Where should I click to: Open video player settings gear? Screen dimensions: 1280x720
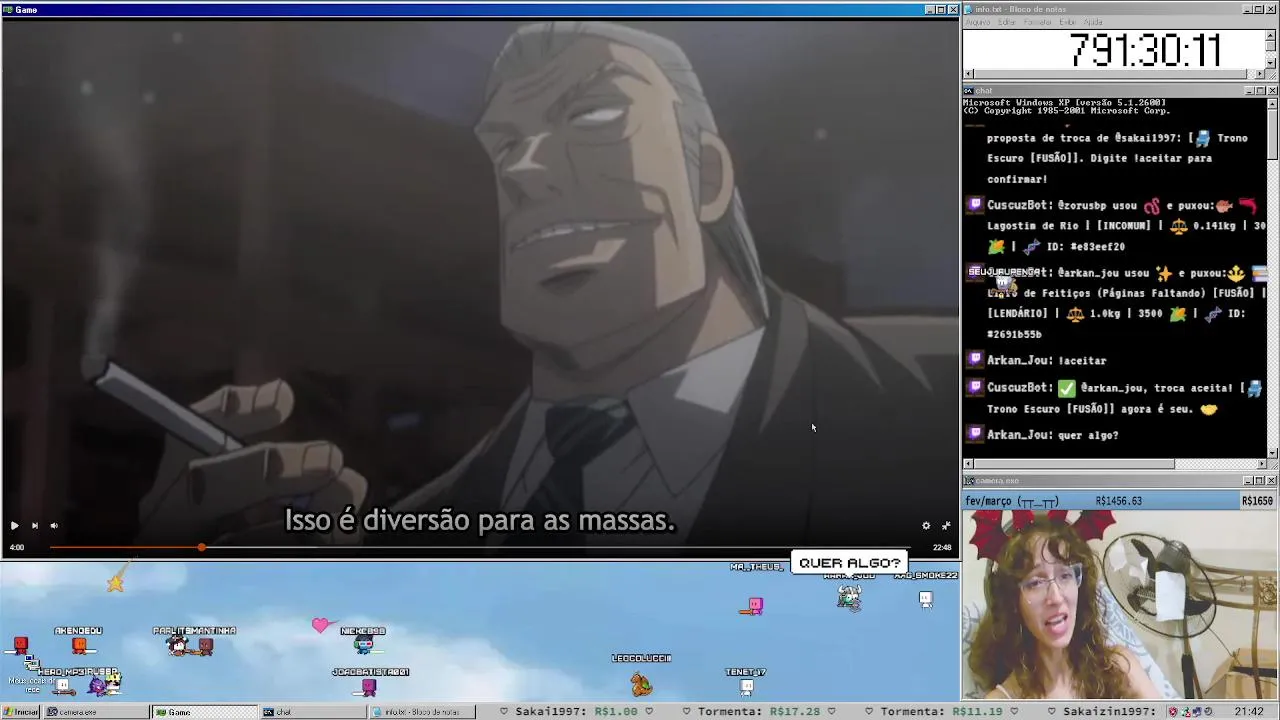926,525
